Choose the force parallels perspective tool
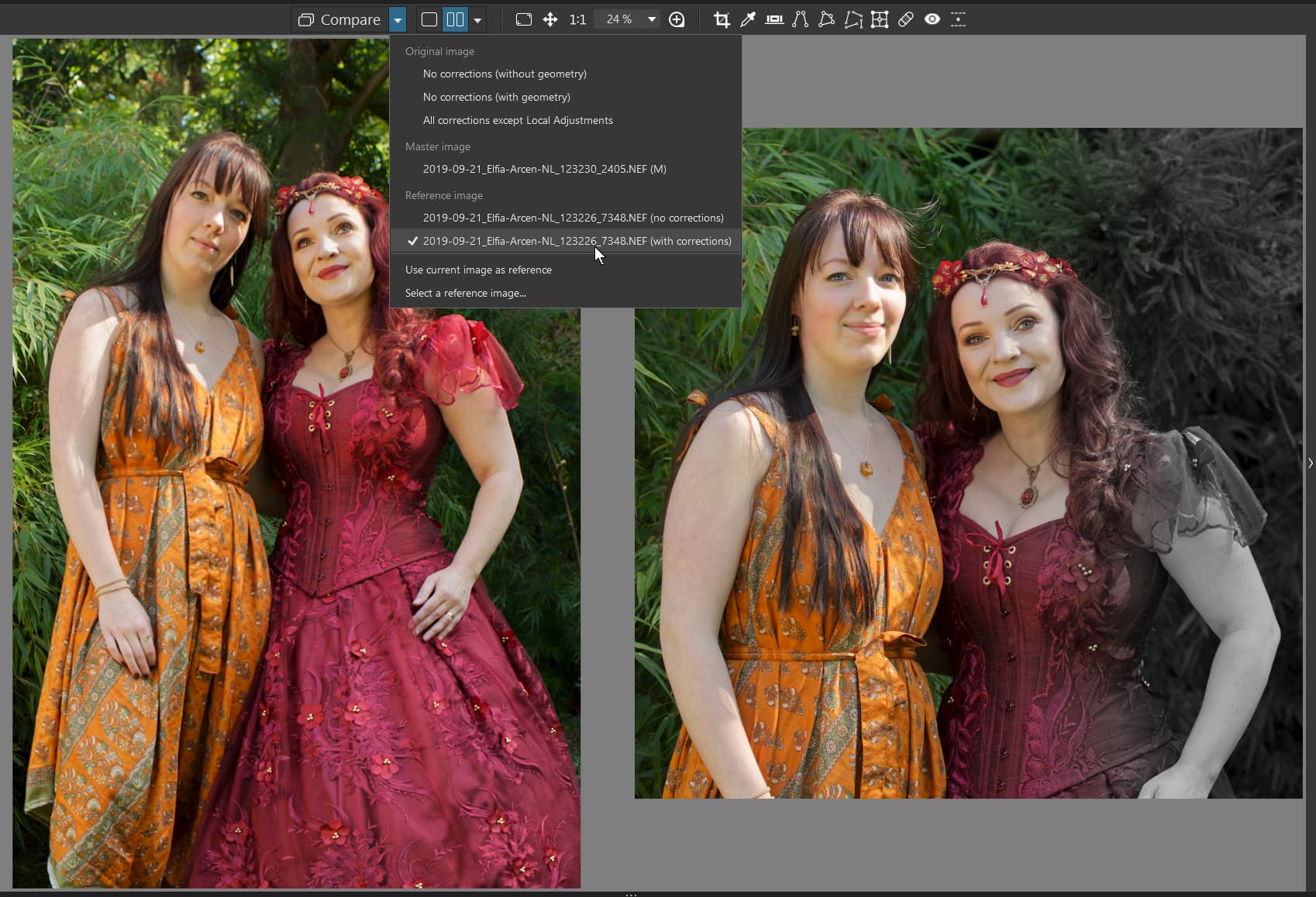 click(801, 19)
